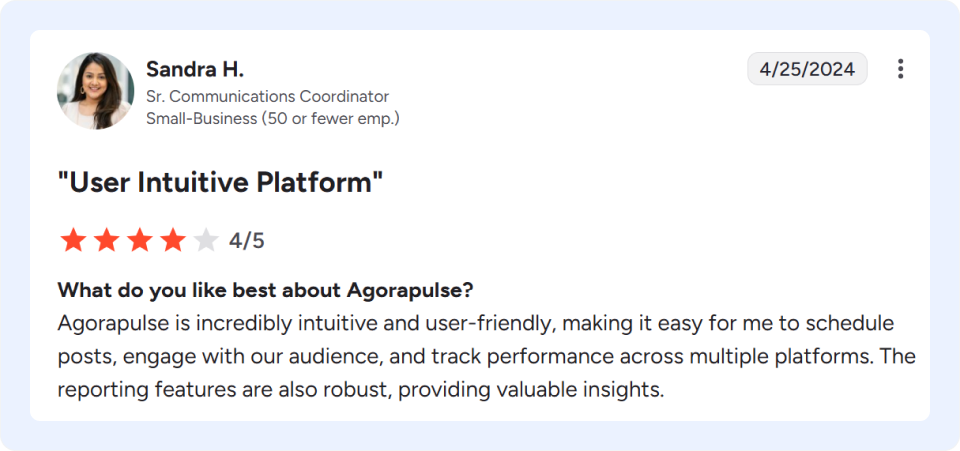This screenshot has height=451, width=960.
Task: Click the fourth rating star
Action: point(173,240)
